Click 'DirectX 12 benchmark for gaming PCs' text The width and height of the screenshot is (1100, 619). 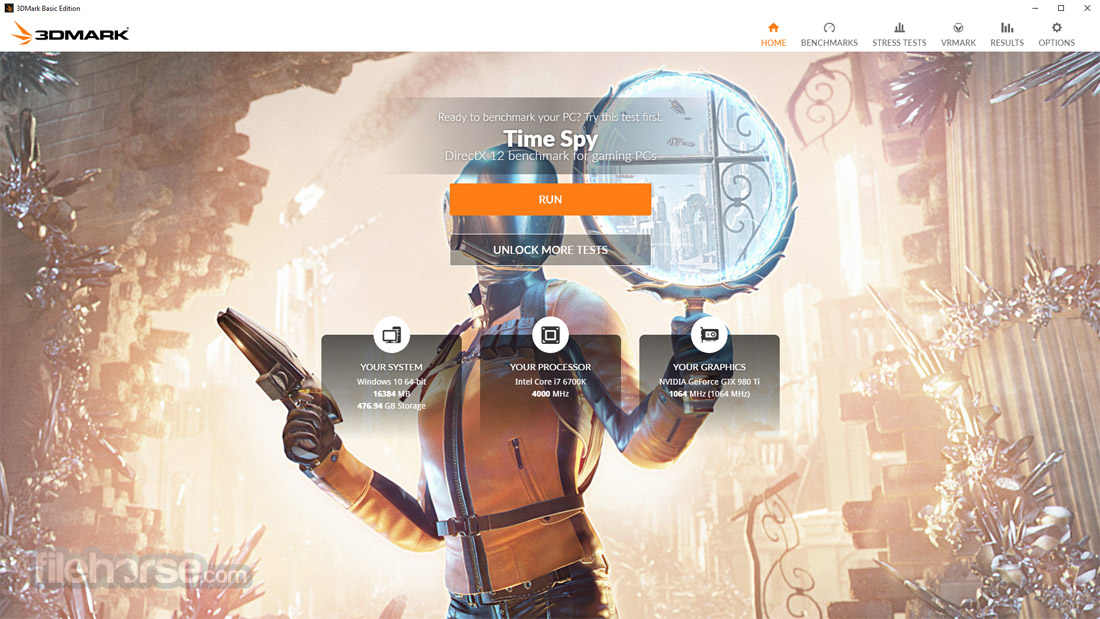tap(551, 156)
